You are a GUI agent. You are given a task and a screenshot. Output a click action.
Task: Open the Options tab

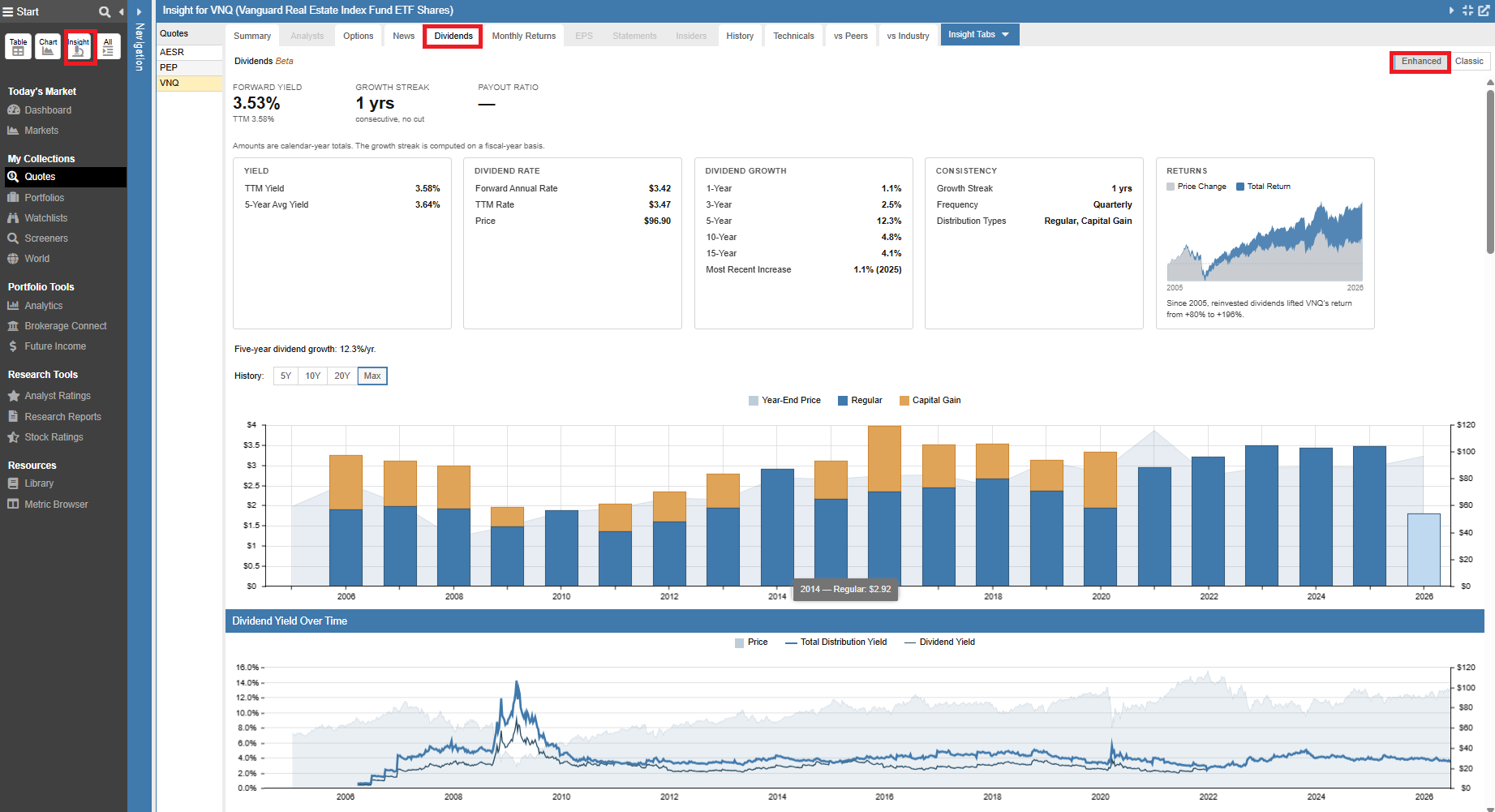(359, 37)
